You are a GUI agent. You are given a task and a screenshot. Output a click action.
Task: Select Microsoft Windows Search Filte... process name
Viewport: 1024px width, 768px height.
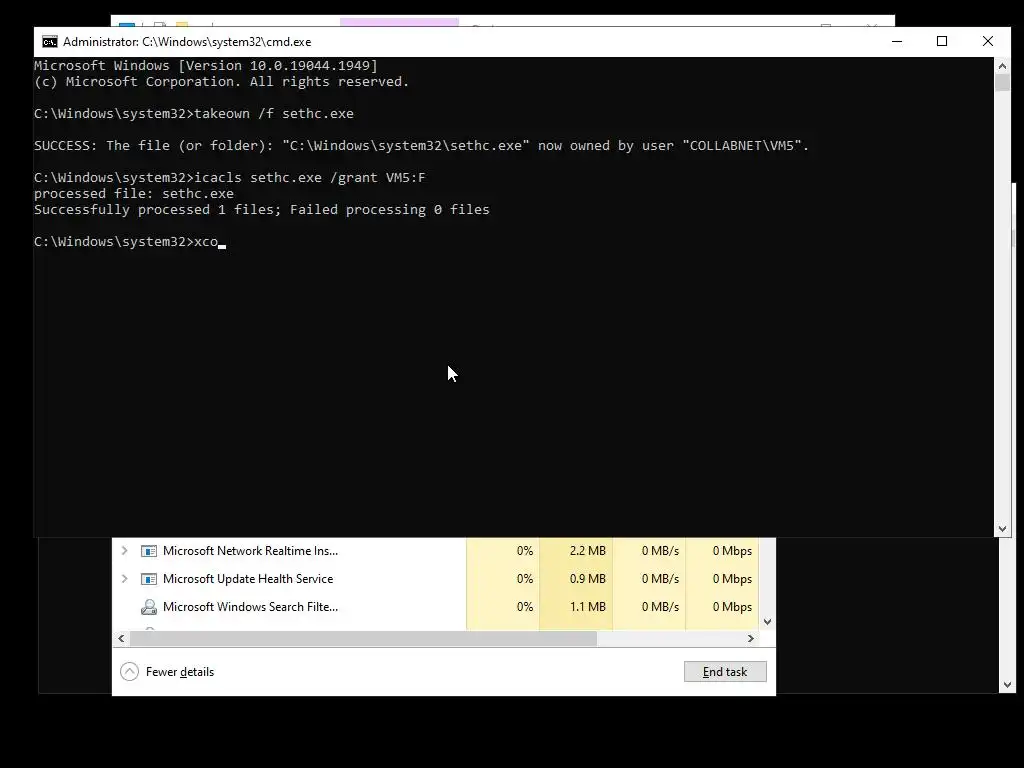250,607
